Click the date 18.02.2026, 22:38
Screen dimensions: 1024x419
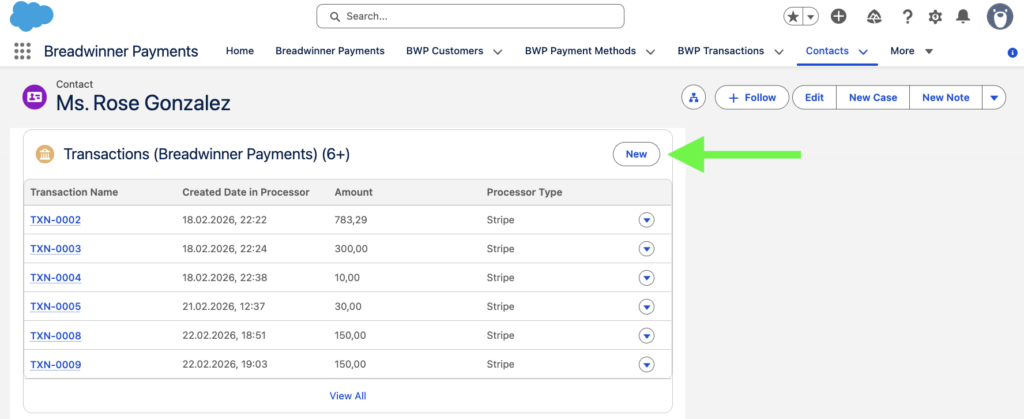coord(224,278)
